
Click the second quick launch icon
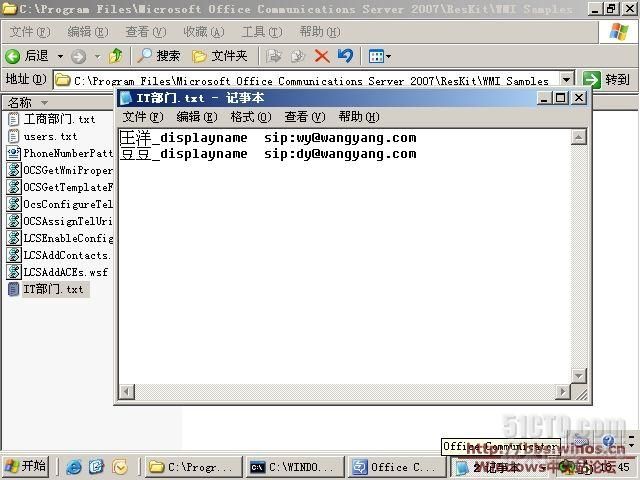coord(97,467)
